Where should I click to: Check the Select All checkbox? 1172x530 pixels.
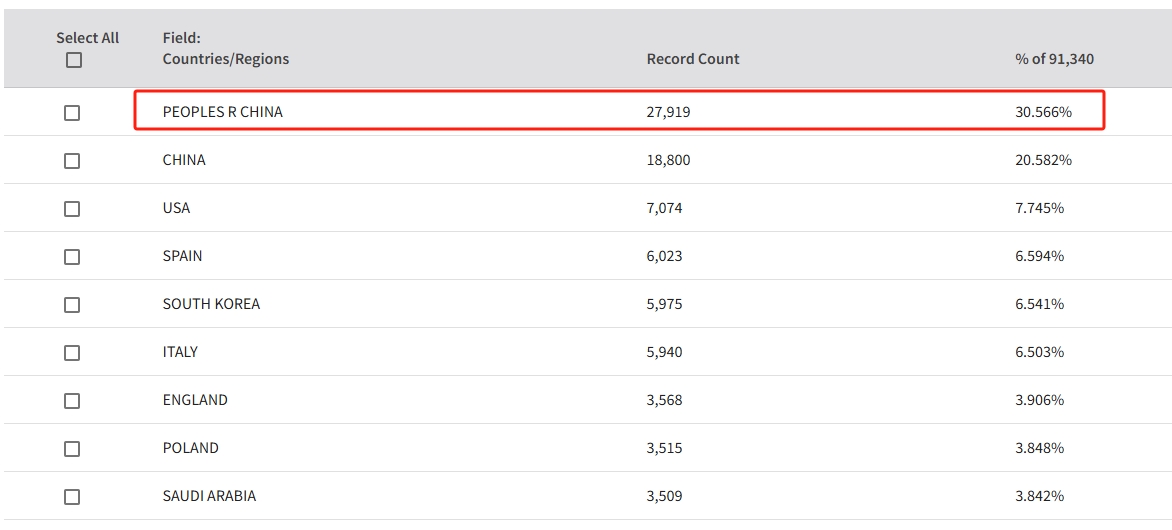pyautogui.click(x=73, y=61)
